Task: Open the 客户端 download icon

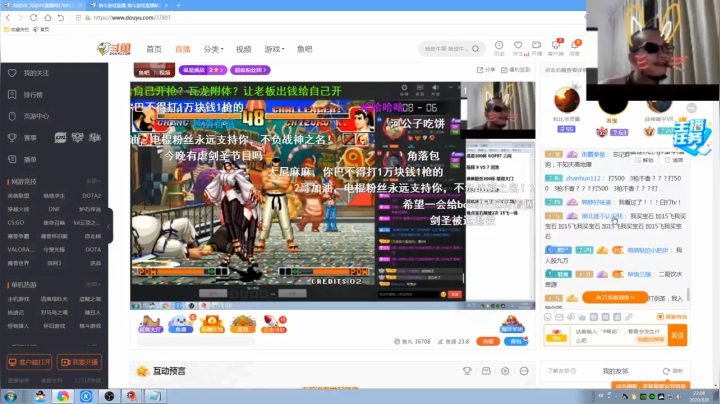Action: point(556,47)
